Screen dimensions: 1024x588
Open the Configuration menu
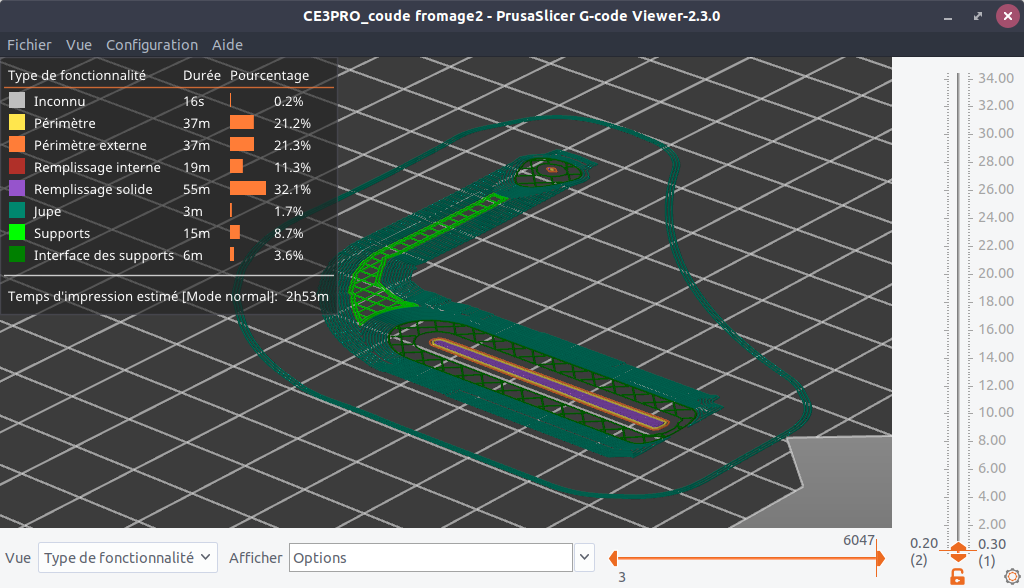152,45
